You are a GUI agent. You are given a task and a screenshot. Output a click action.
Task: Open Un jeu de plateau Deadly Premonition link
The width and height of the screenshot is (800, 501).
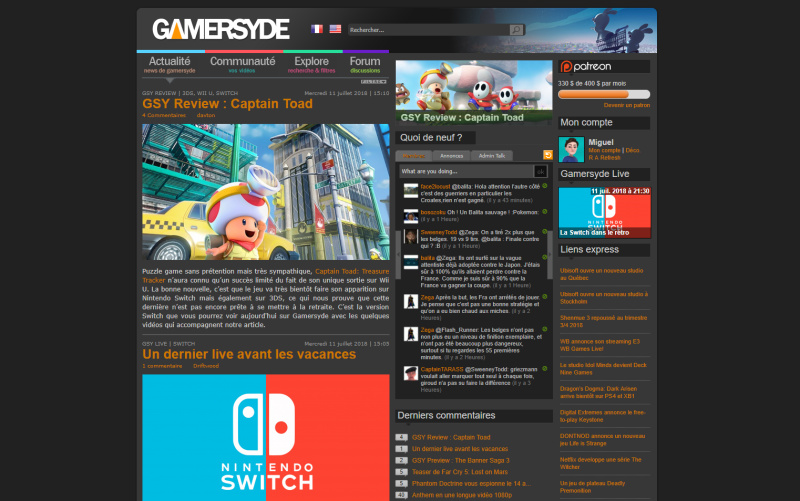click(592, 487)
